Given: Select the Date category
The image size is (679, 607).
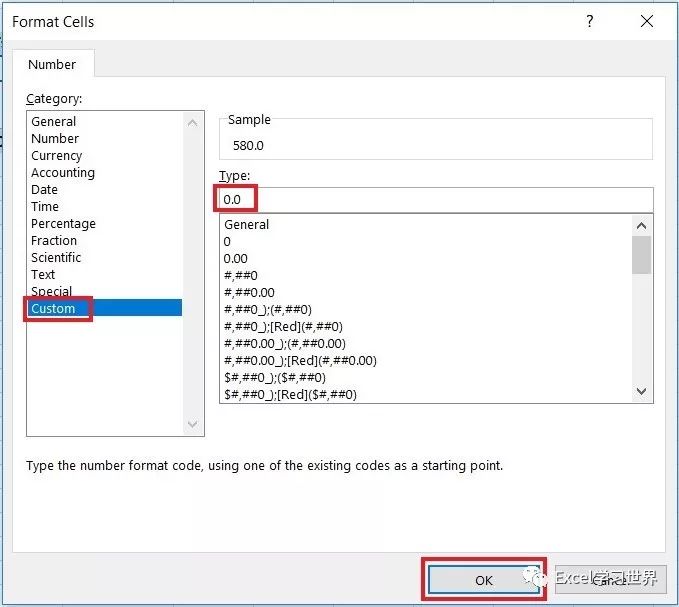Looking at the screenshot, I should pos(45,189).
